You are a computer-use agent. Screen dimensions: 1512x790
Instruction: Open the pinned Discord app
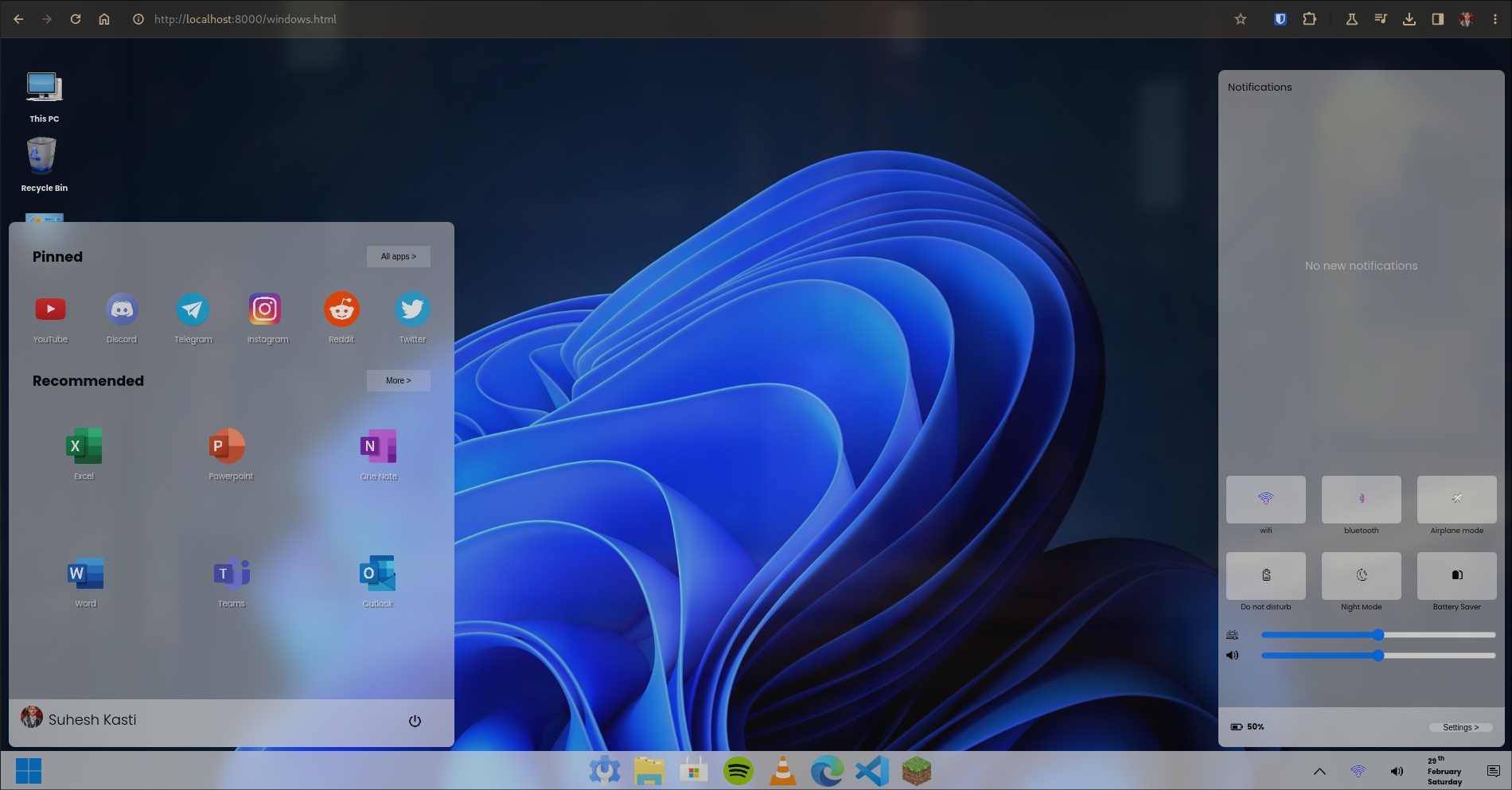pos(122,309)
